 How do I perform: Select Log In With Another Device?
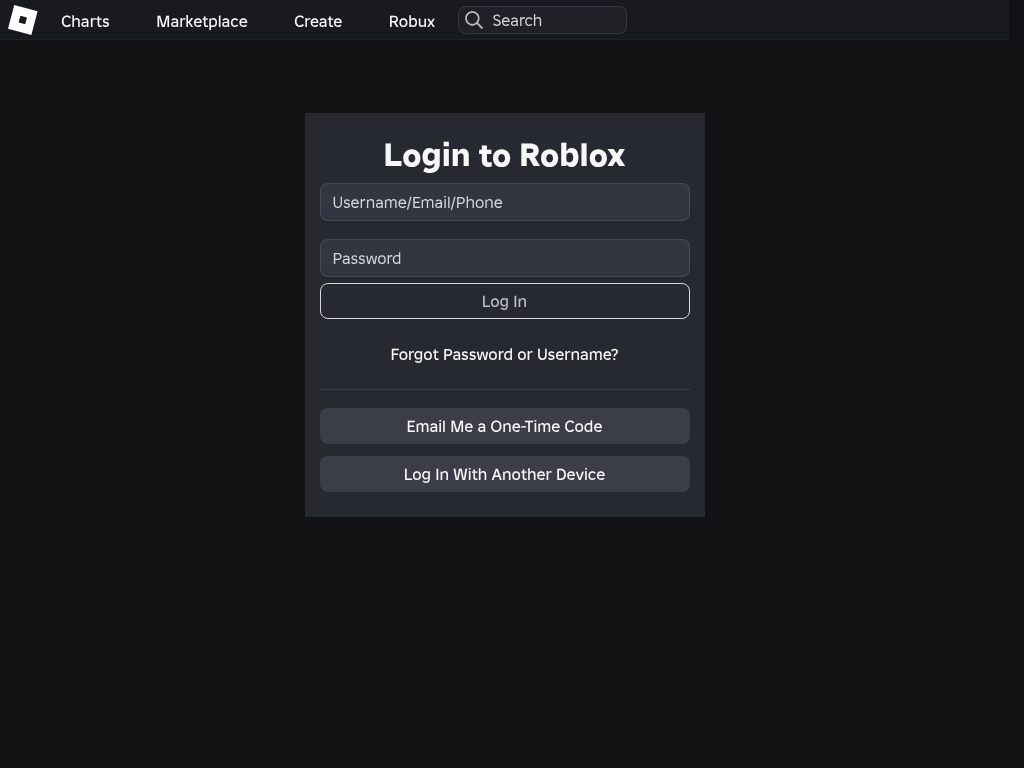tap(504, 474)
